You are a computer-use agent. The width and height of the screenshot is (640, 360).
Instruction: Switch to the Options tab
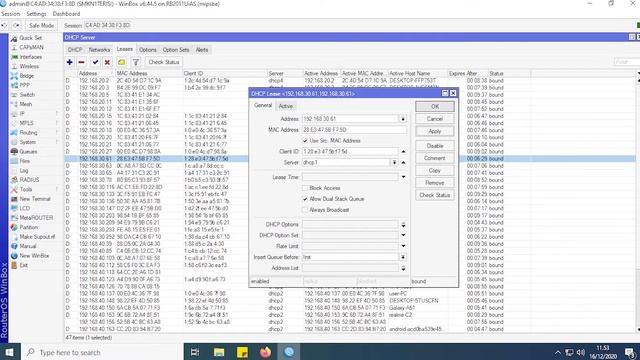148,49
